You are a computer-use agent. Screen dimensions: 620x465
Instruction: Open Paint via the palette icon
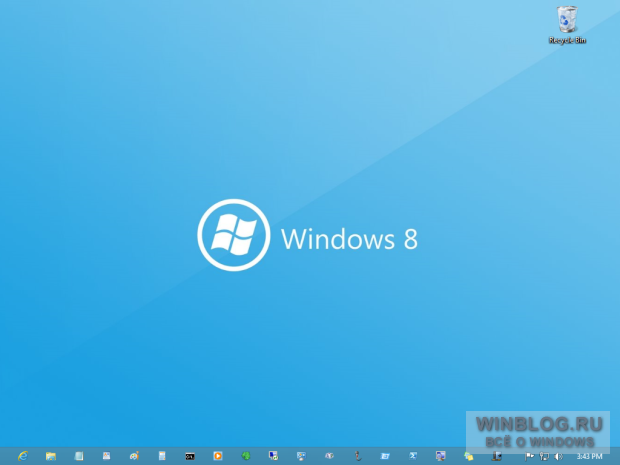[x=134, y=456]
